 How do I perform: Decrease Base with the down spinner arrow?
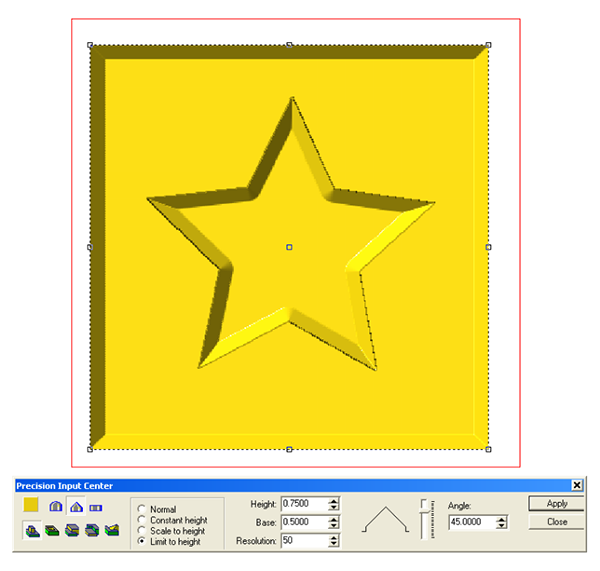coord(334,525)
